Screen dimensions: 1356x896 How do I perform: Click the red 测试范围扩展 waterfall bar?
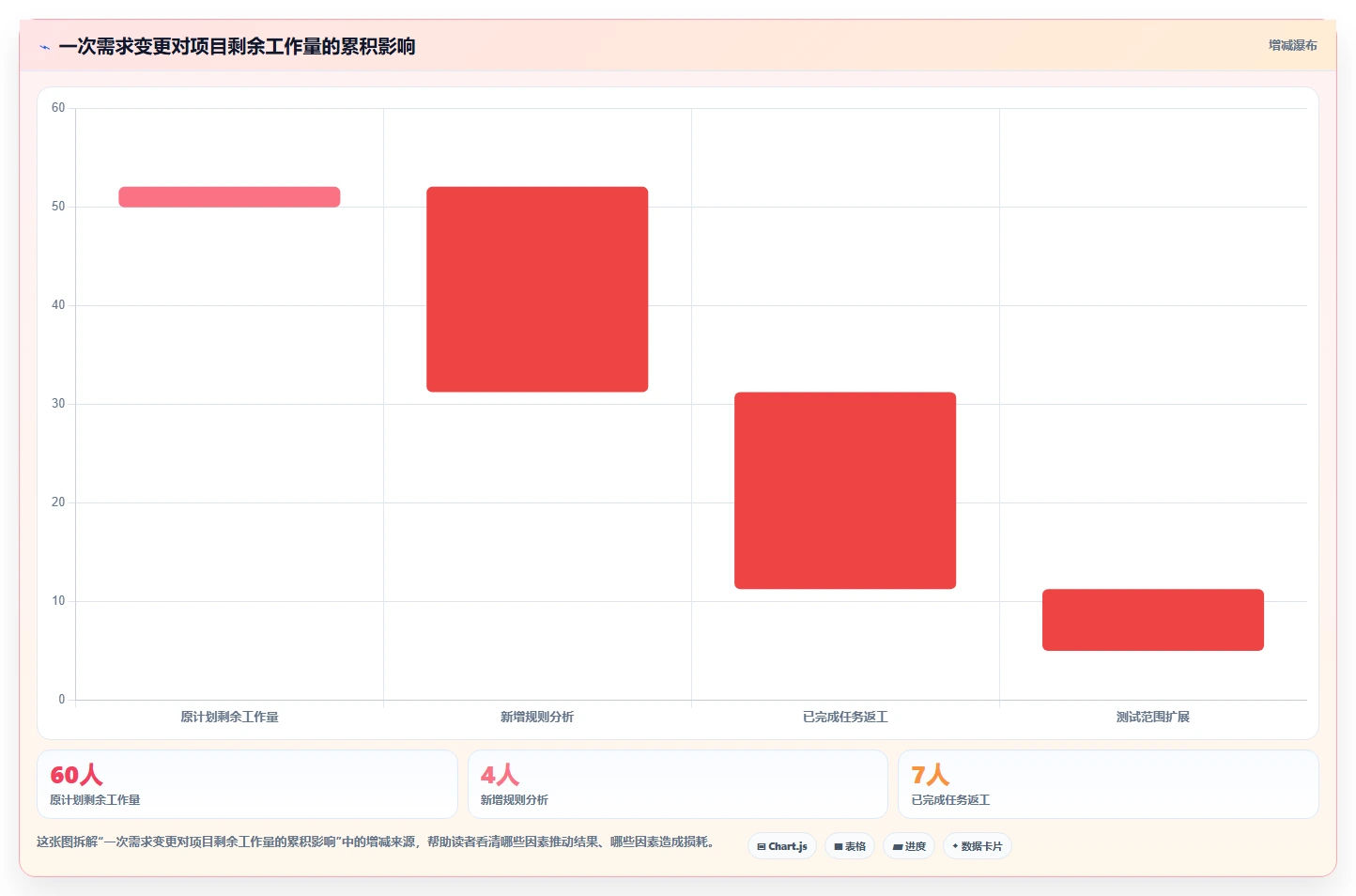[x=1153, y=620]
